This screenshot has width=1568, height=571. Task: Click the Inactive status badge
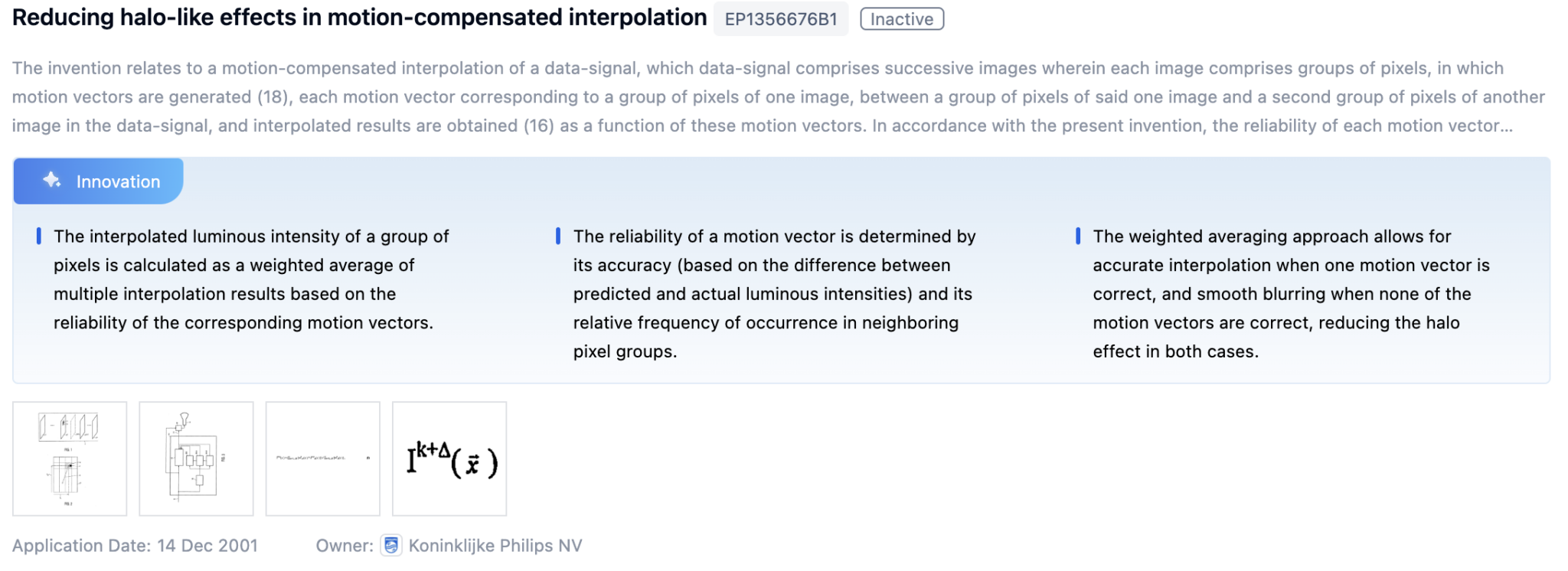coord(901,18)
